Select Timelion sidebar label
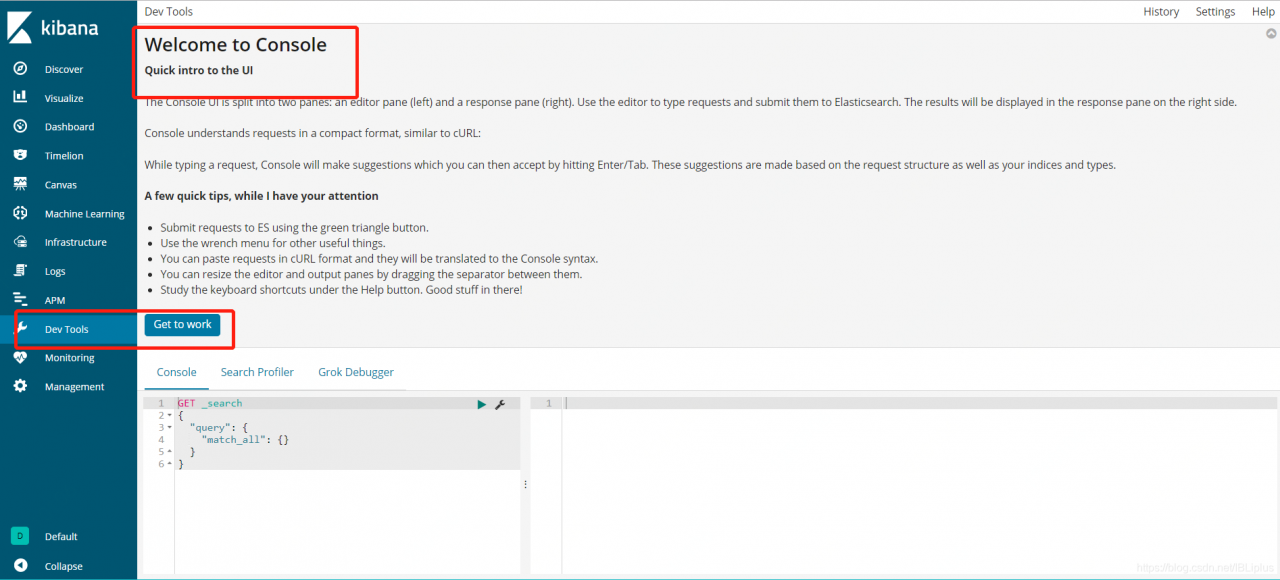Viewport: 1280px width, 580px height. pos(64,156)
